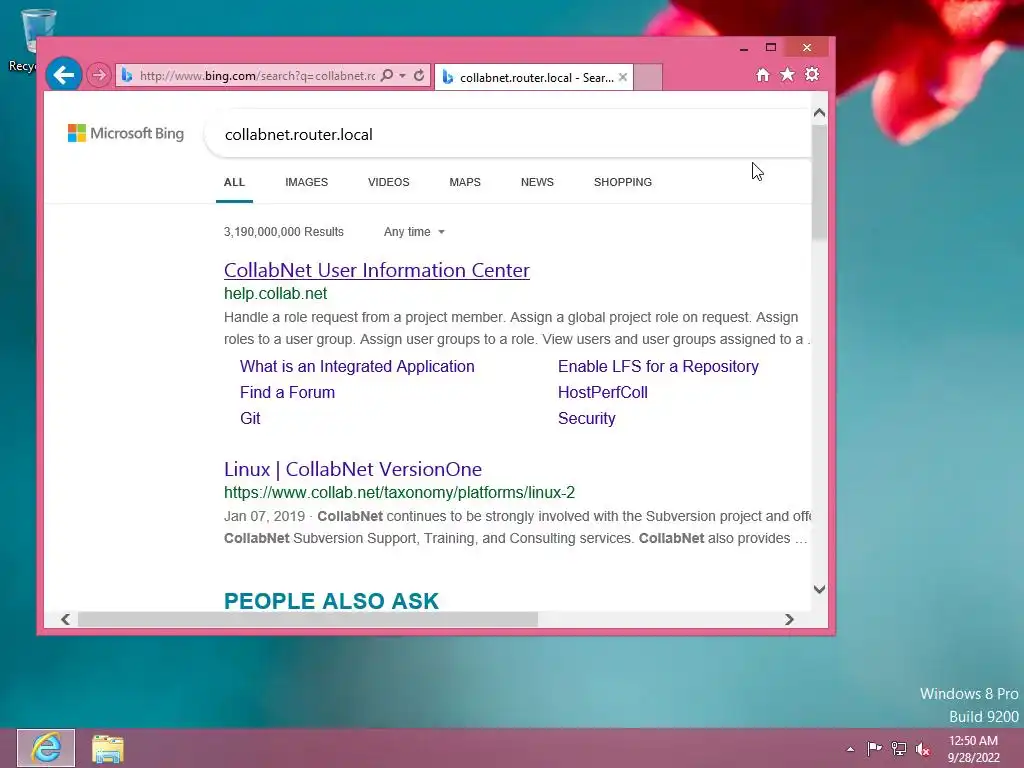
Task: Close the collabnet.router.local tab
Action: click(622, 77)
